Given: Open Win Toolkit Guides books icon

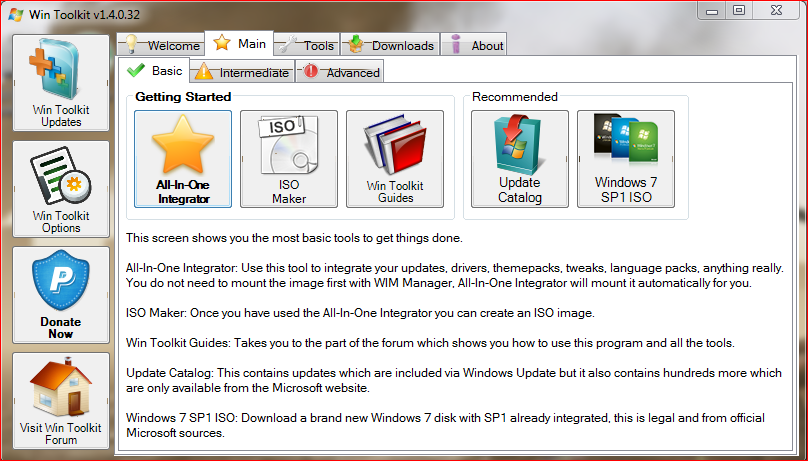Looking at the screenshot, I should pos(395,159).
